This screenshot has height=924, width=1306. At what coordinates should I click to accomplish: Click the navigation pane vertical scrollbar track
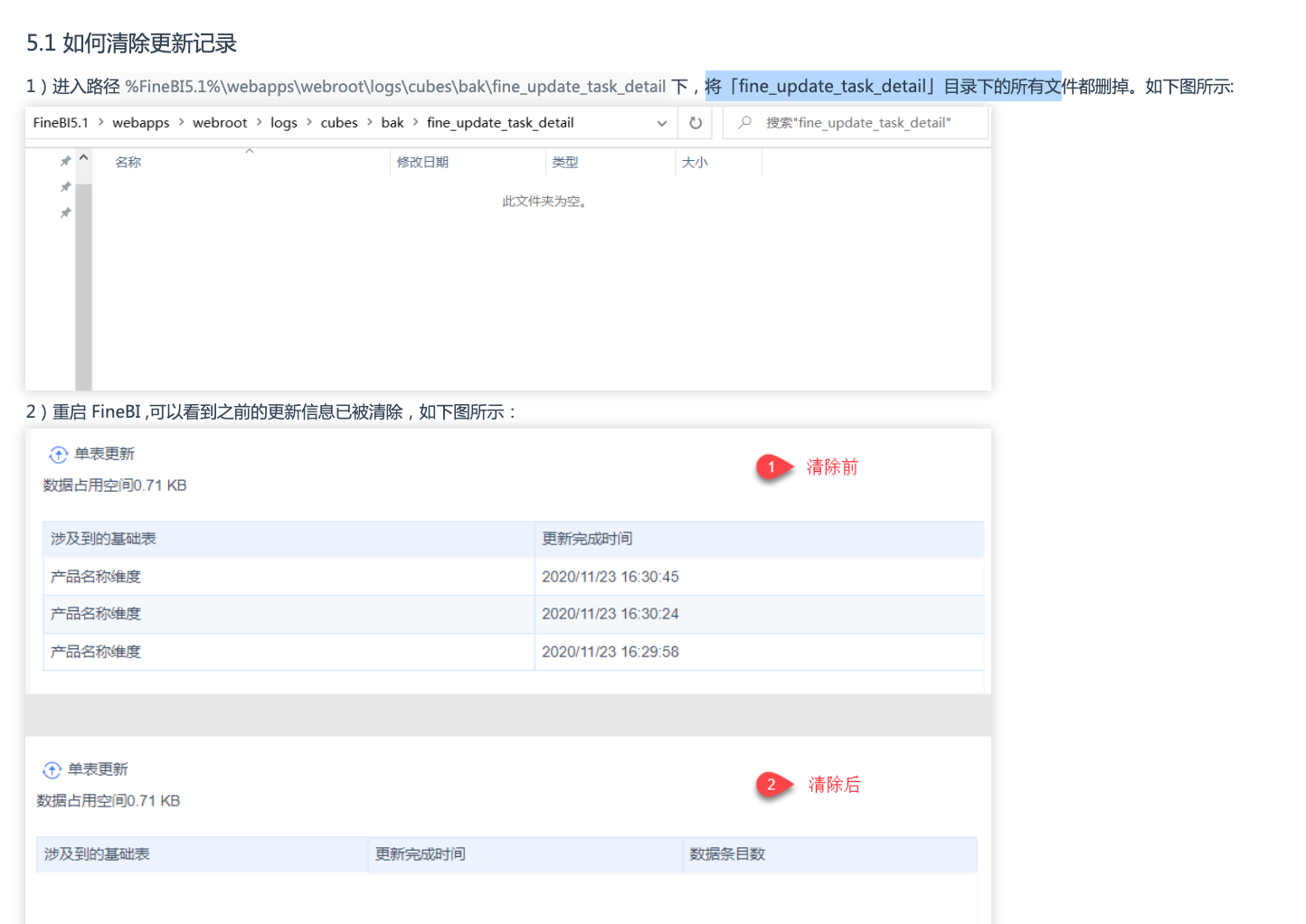(x=84, y=288)
